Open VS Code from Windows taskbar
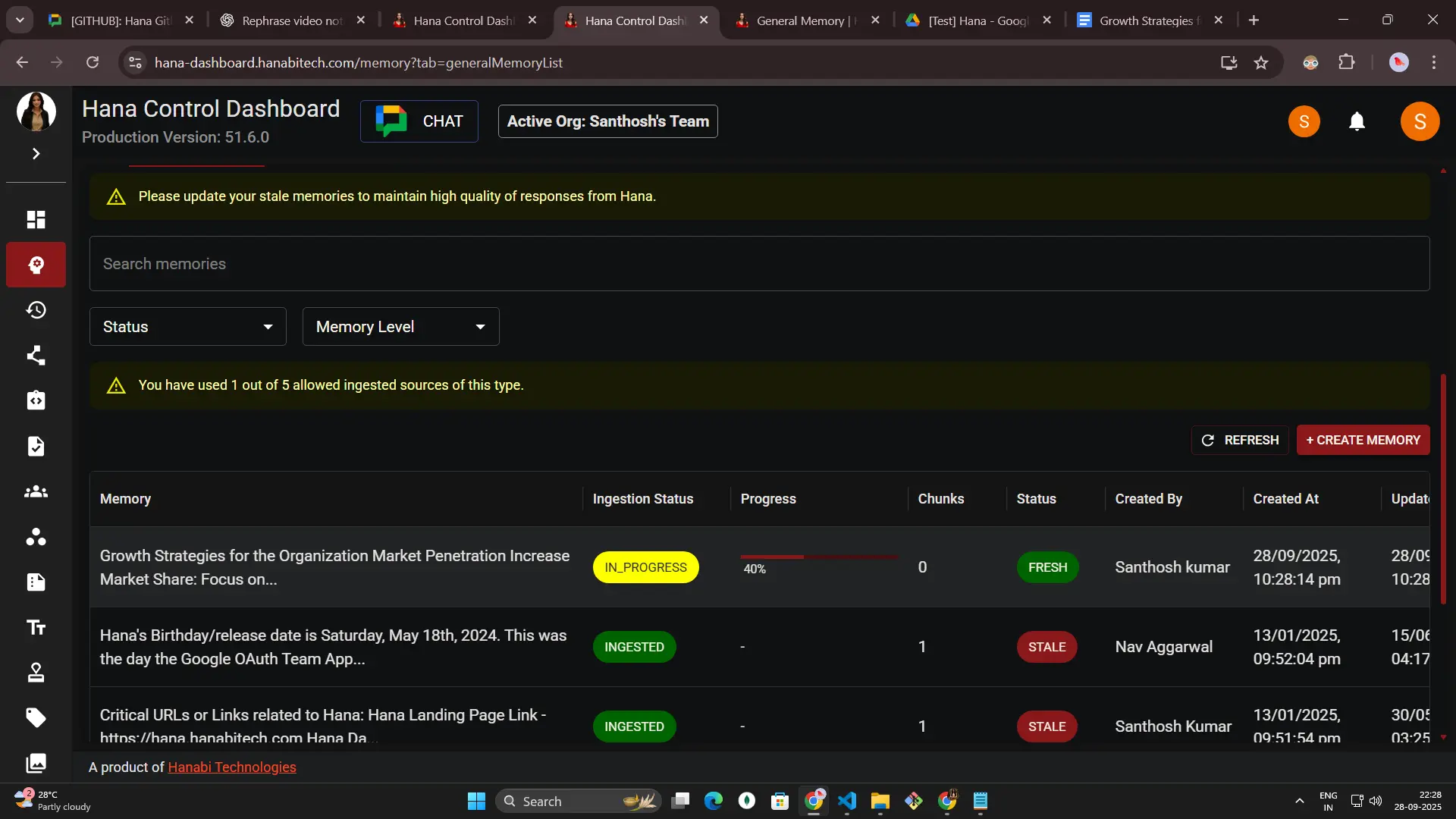1456x819 pixels. click(847, 802)
